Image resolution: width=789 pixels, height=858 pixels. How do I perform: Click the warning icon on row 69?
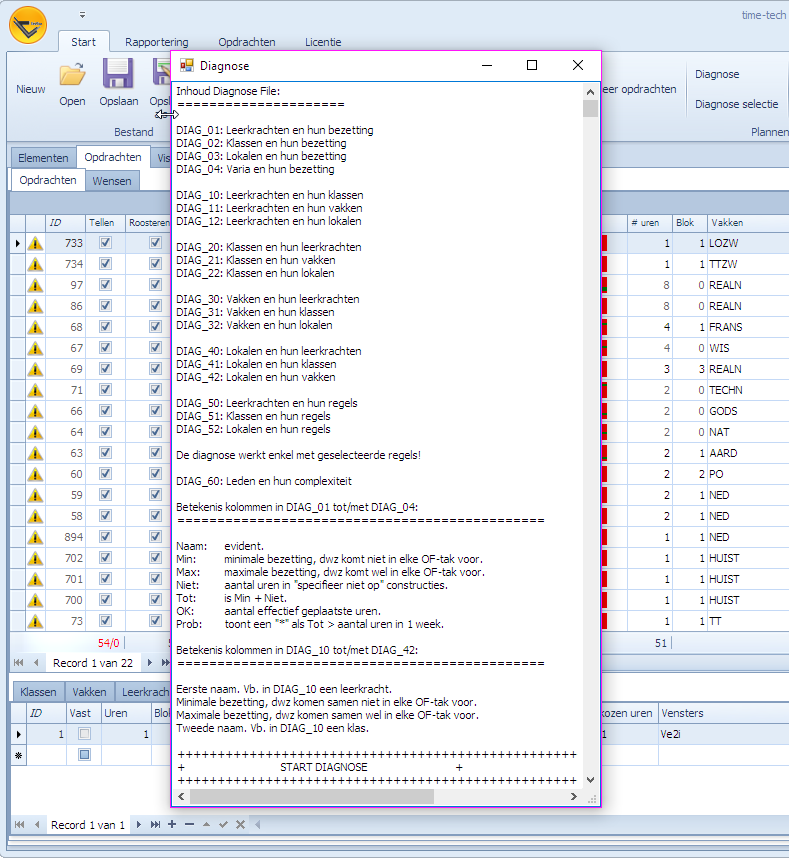[36, 369]
